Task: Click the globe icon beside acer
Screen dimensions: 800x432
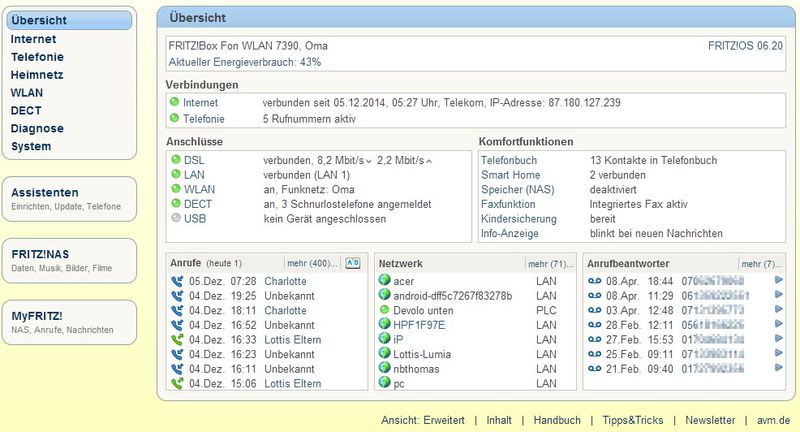Action: (x=384, y=280)
